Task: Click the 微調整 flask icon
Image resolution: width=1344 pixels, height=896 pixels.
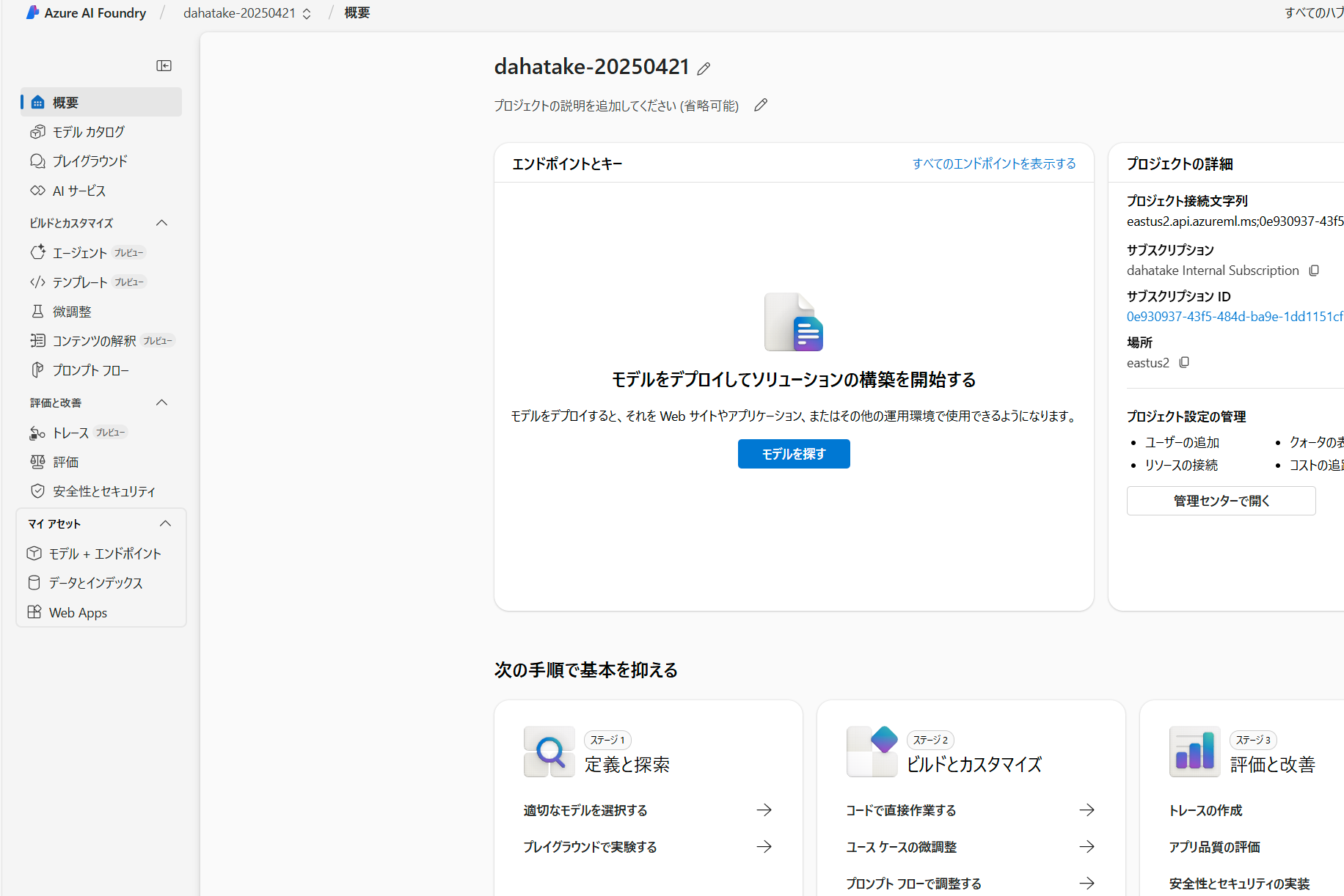Action: 38,312
